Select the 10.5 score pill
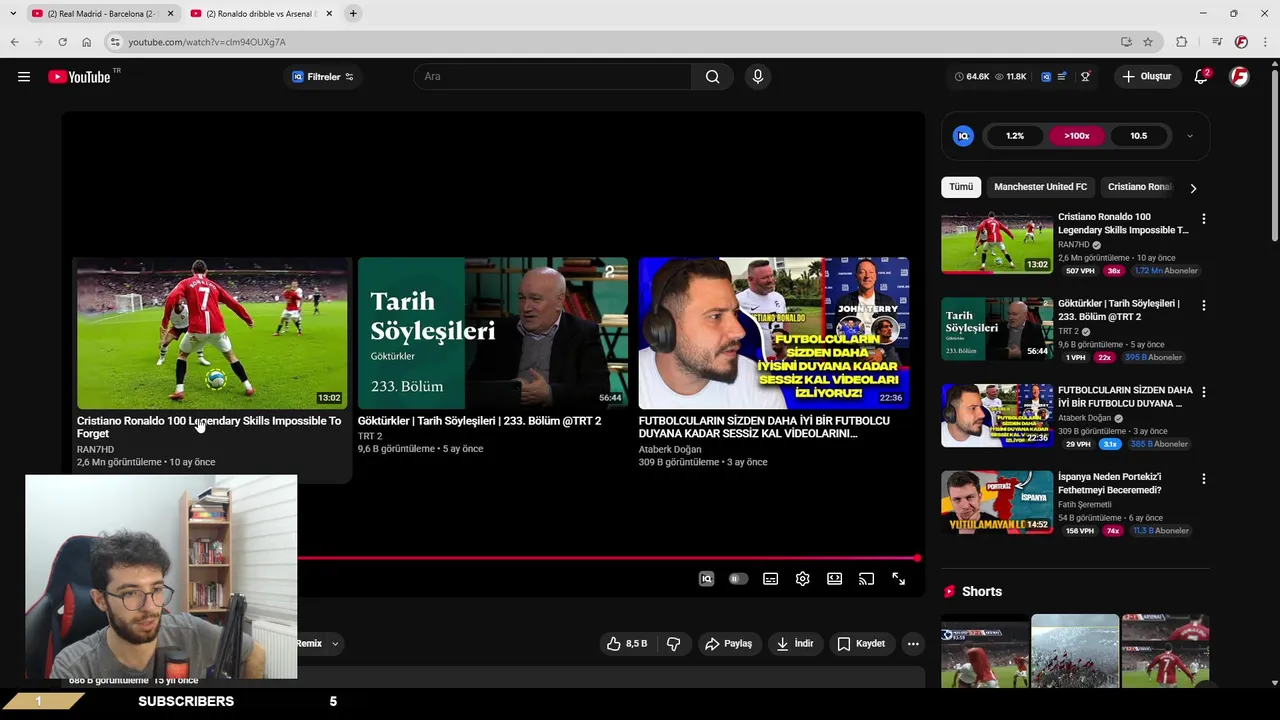This screenshot has height=720, width=1280. click(1139, 136)
